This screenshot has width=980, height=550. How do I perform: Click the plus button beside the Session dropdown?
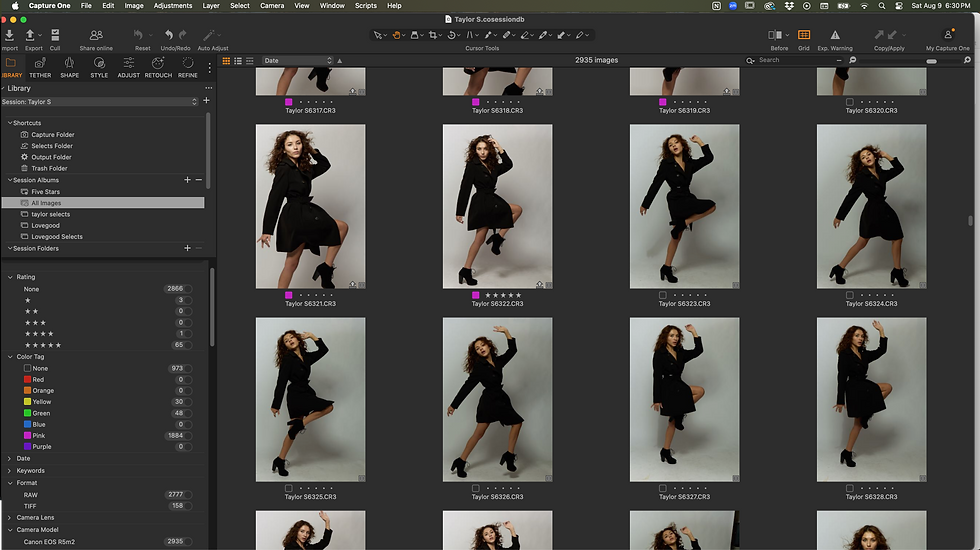[x=206, y=101]
